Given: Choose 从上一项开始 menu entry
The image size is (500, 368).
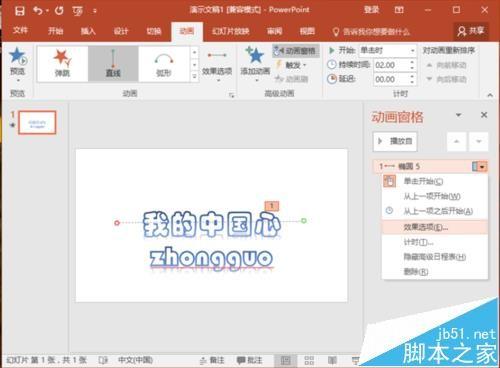Looking at the screenshot, I should [435, 196].
